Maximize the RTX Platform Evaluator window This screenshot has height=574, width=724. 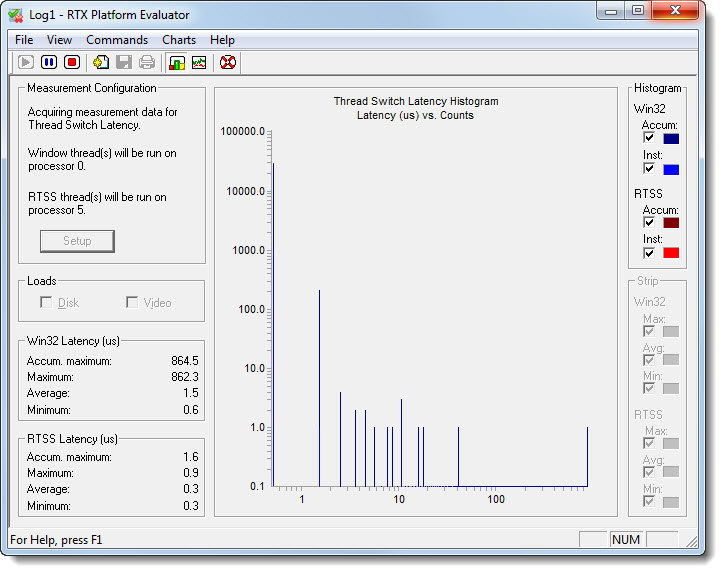coord(638,11)
